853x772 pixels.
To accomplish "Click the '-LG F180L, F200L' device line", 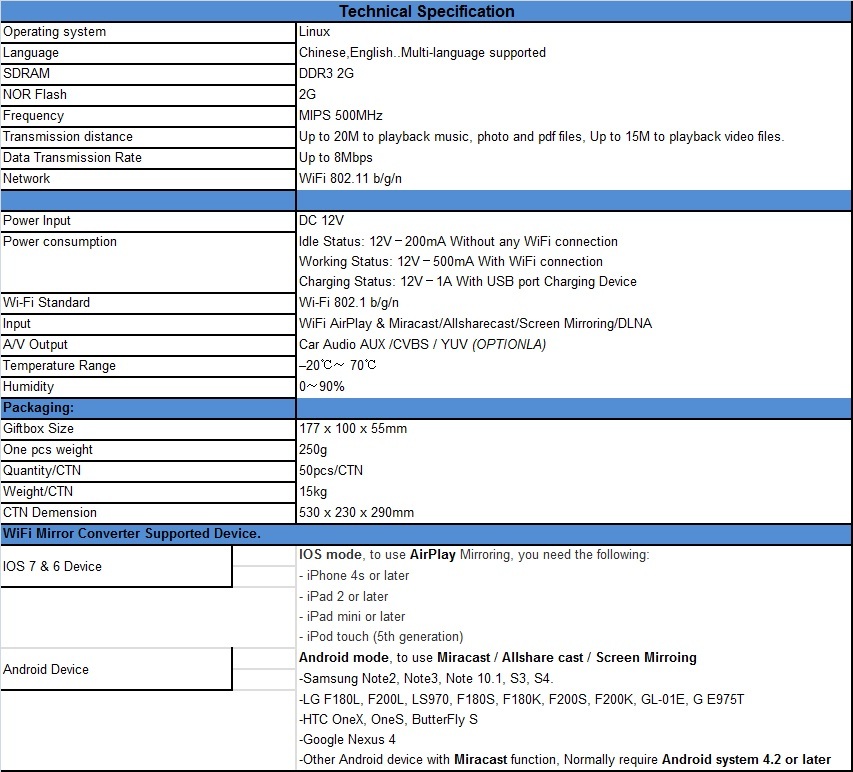I will (x=521, y=700).
